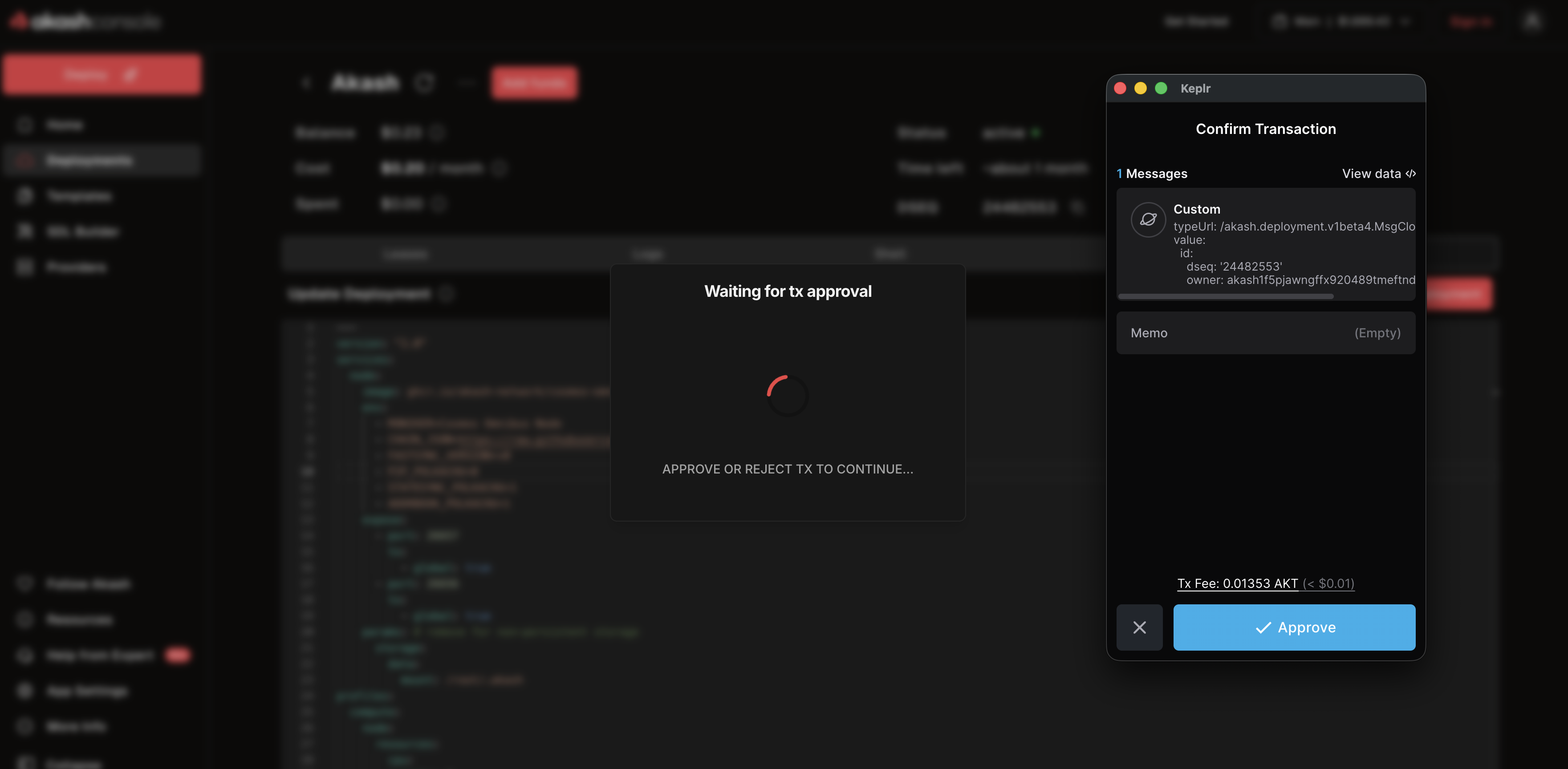Reject transaction with the X button
Screen dimensions: 1568x769
click(x=1139, y=627)
